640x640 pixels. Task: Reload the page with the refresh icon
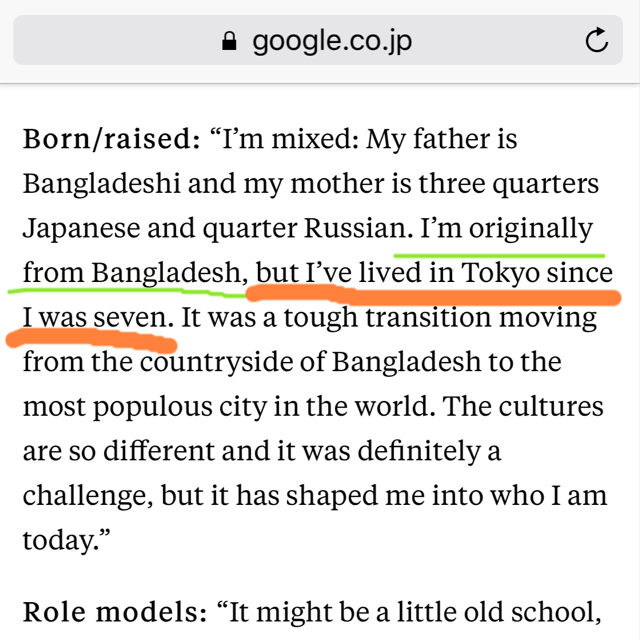pyautogui.click(x=597, y=40)
